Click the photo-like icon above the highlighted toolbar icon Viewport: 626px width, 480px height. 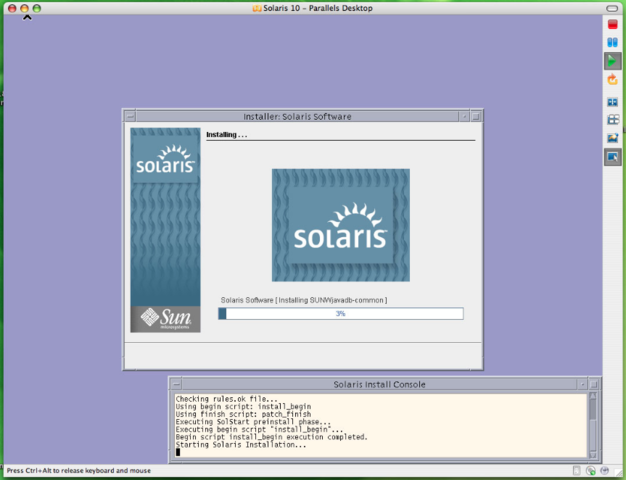(x=612, y=138)
